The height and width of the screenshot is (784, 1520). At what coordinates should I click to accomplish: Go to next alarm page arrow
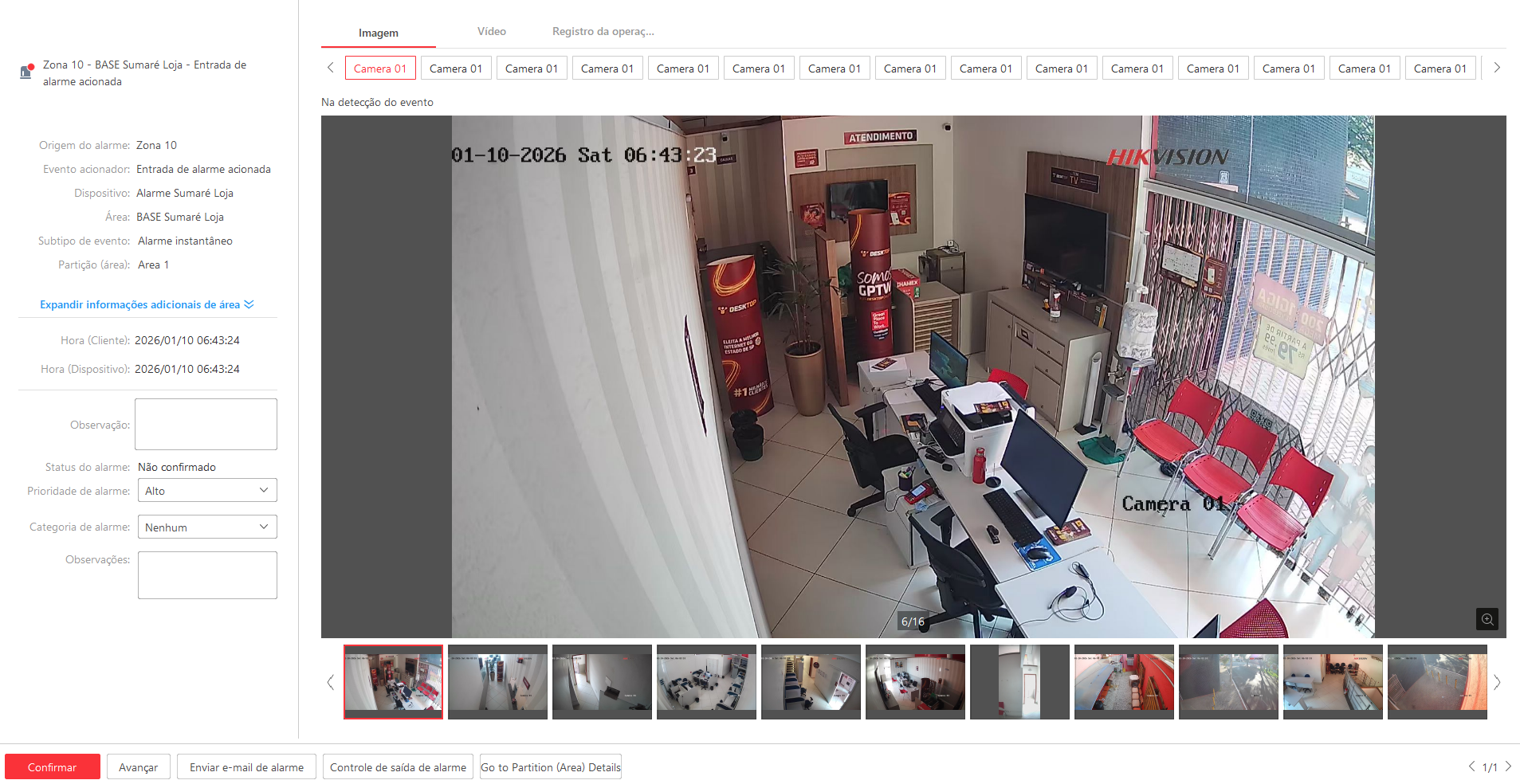[1508, 766]
